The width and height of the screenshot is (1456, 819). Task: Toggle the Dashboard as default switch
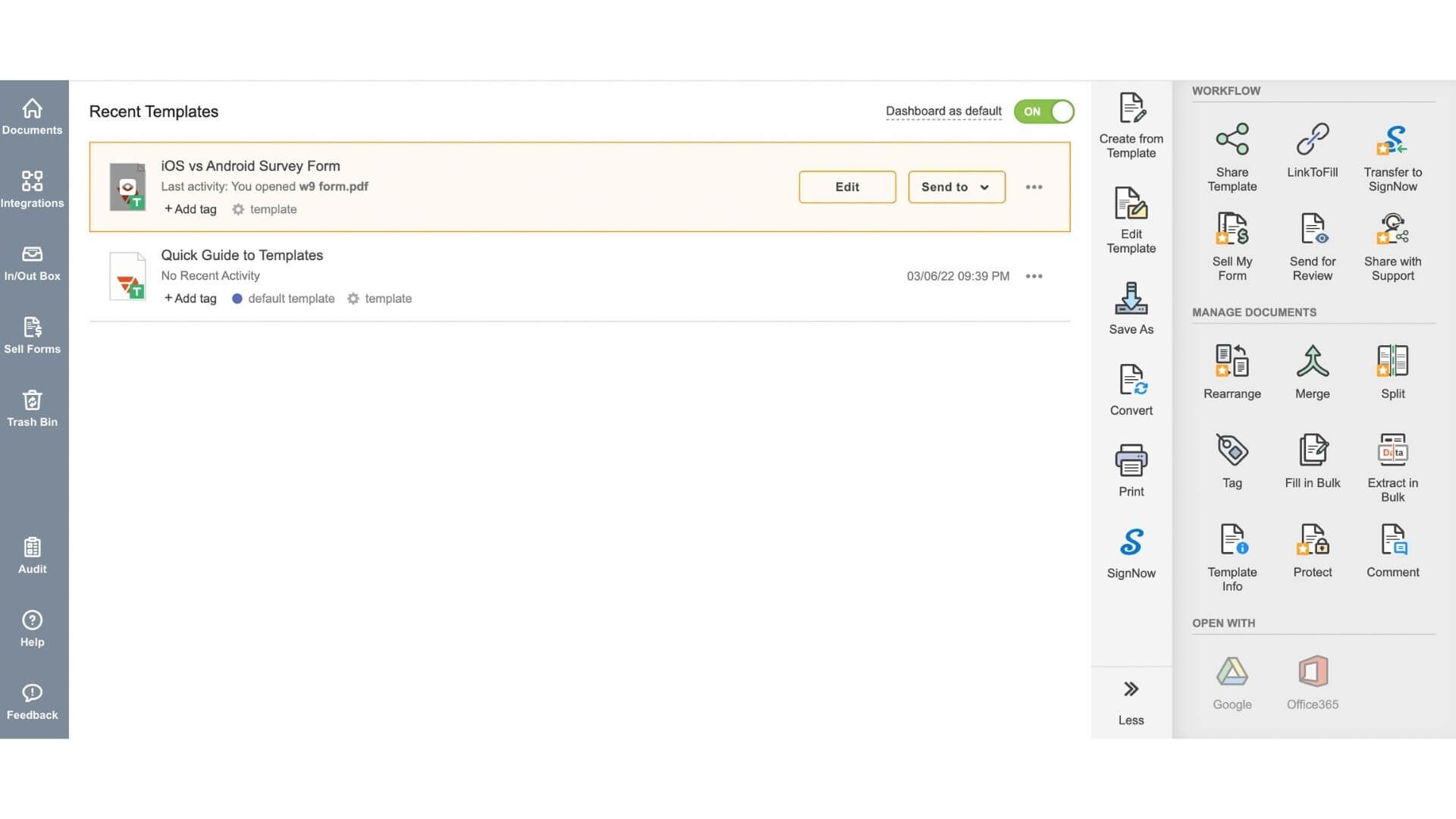[1044, 111]
